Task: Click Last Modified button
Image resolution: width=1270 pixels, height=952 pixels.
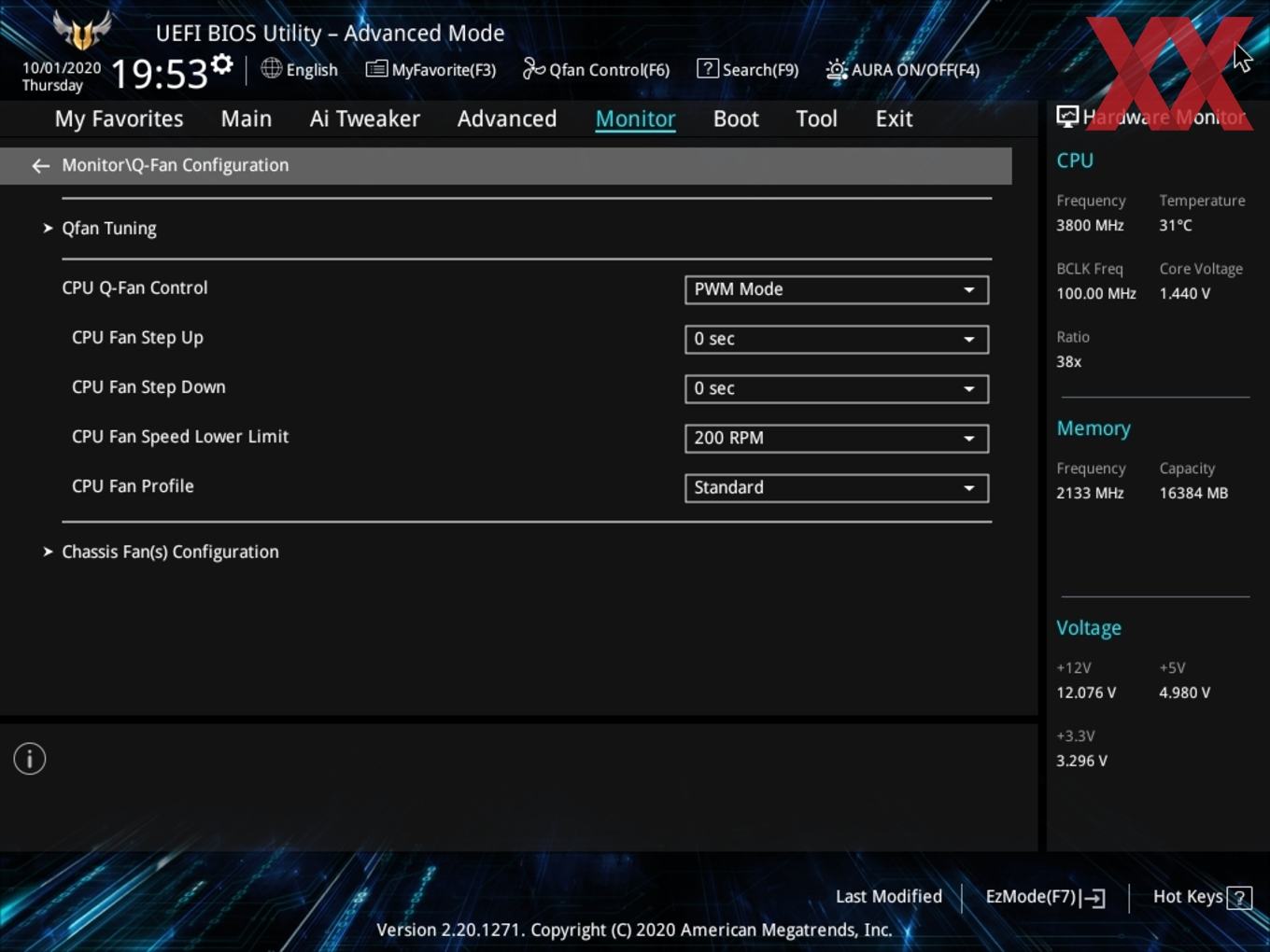Action: click(889, 897)
